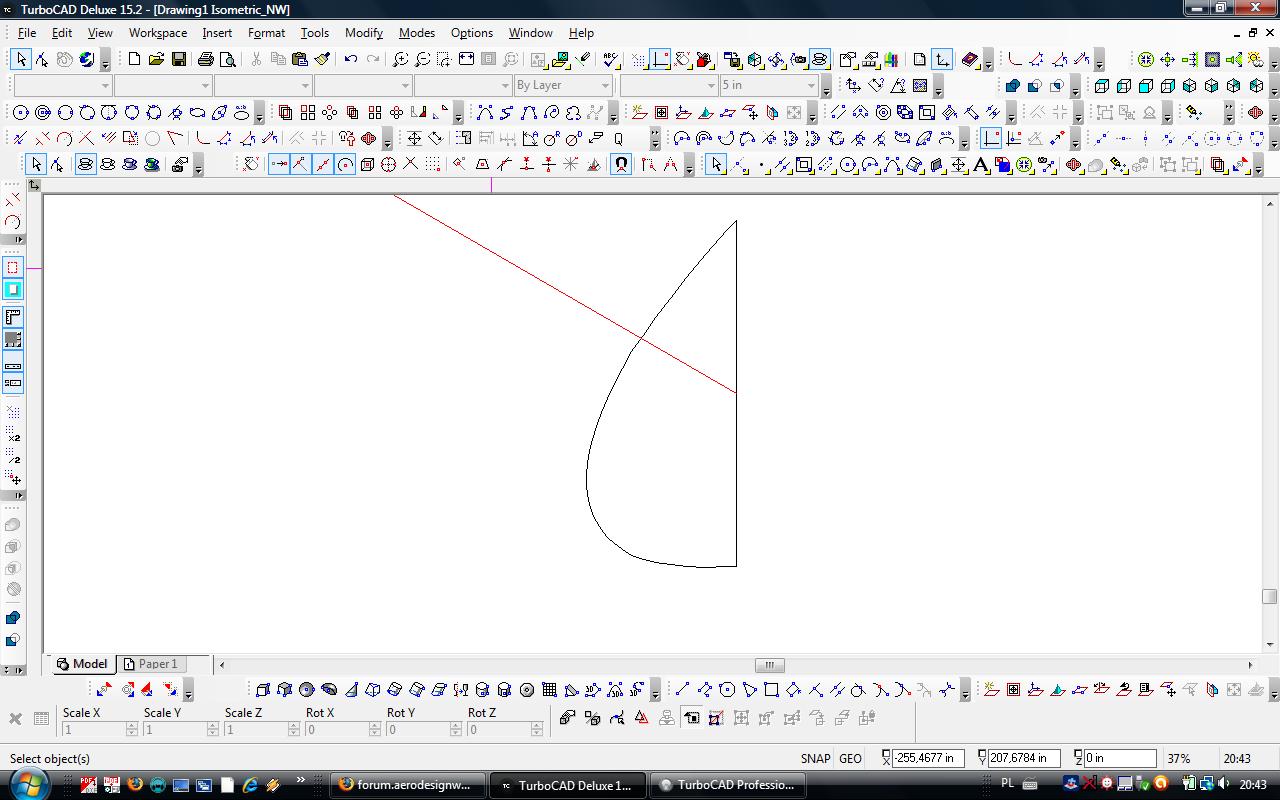Select the Text tool 'A' icon
Viewport: 1280px width, 800px height.
(981, 165)
